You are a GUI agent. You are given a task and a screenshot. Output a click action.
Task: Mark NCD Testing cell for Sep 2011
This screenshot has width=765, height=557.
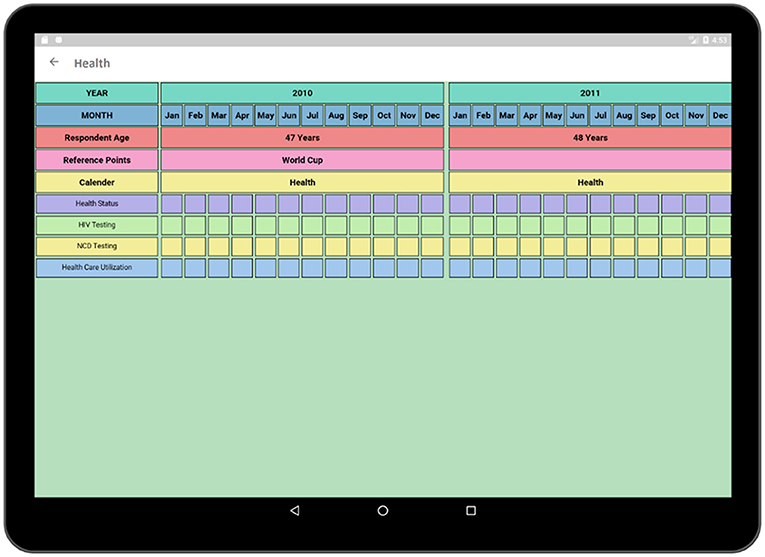pyautogui.click(x=648, y=246)
